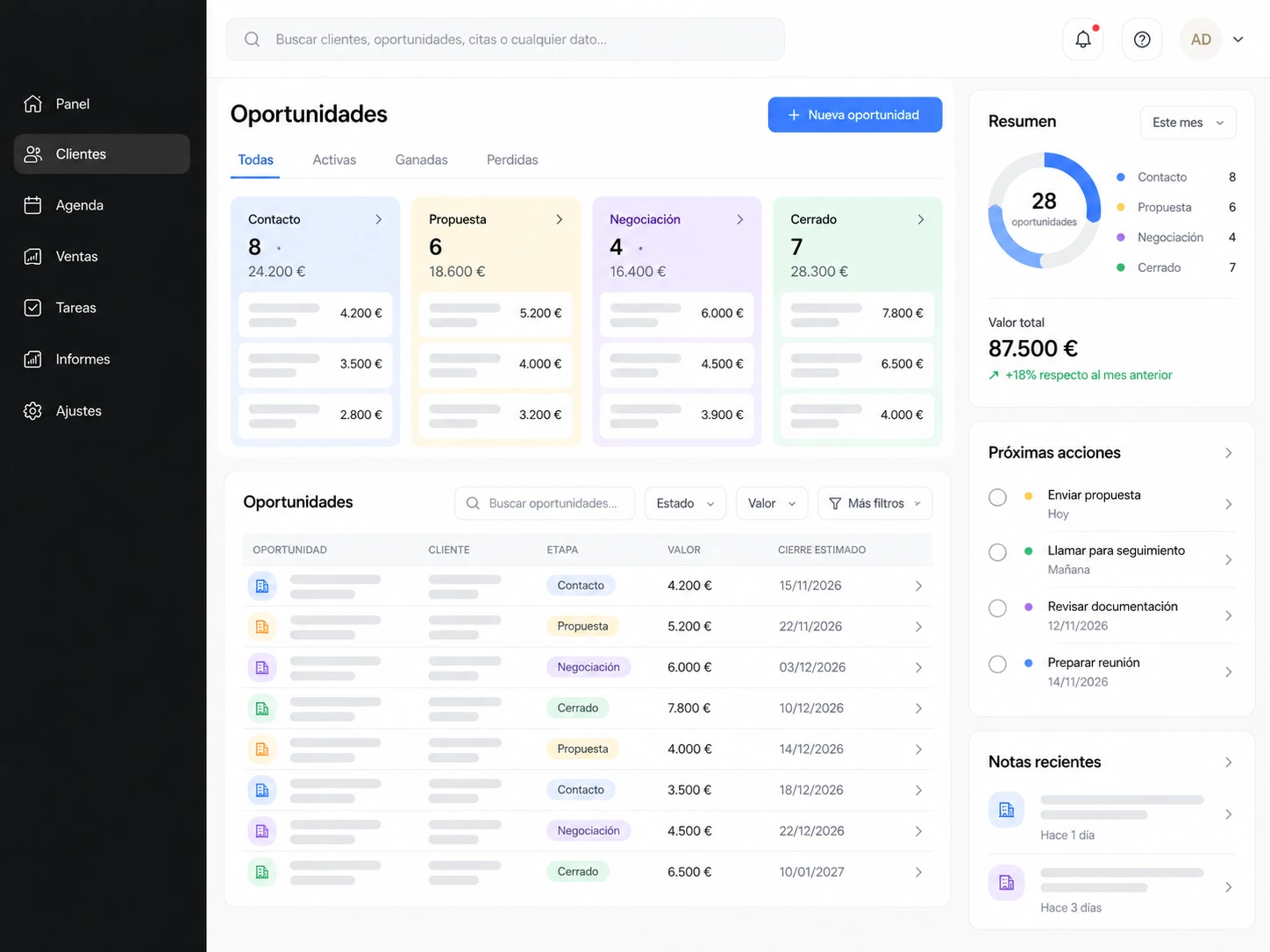Screen dimensions: 1270x952
Task: Click the Tareas checkmark icon
Action: click(32, 308)
